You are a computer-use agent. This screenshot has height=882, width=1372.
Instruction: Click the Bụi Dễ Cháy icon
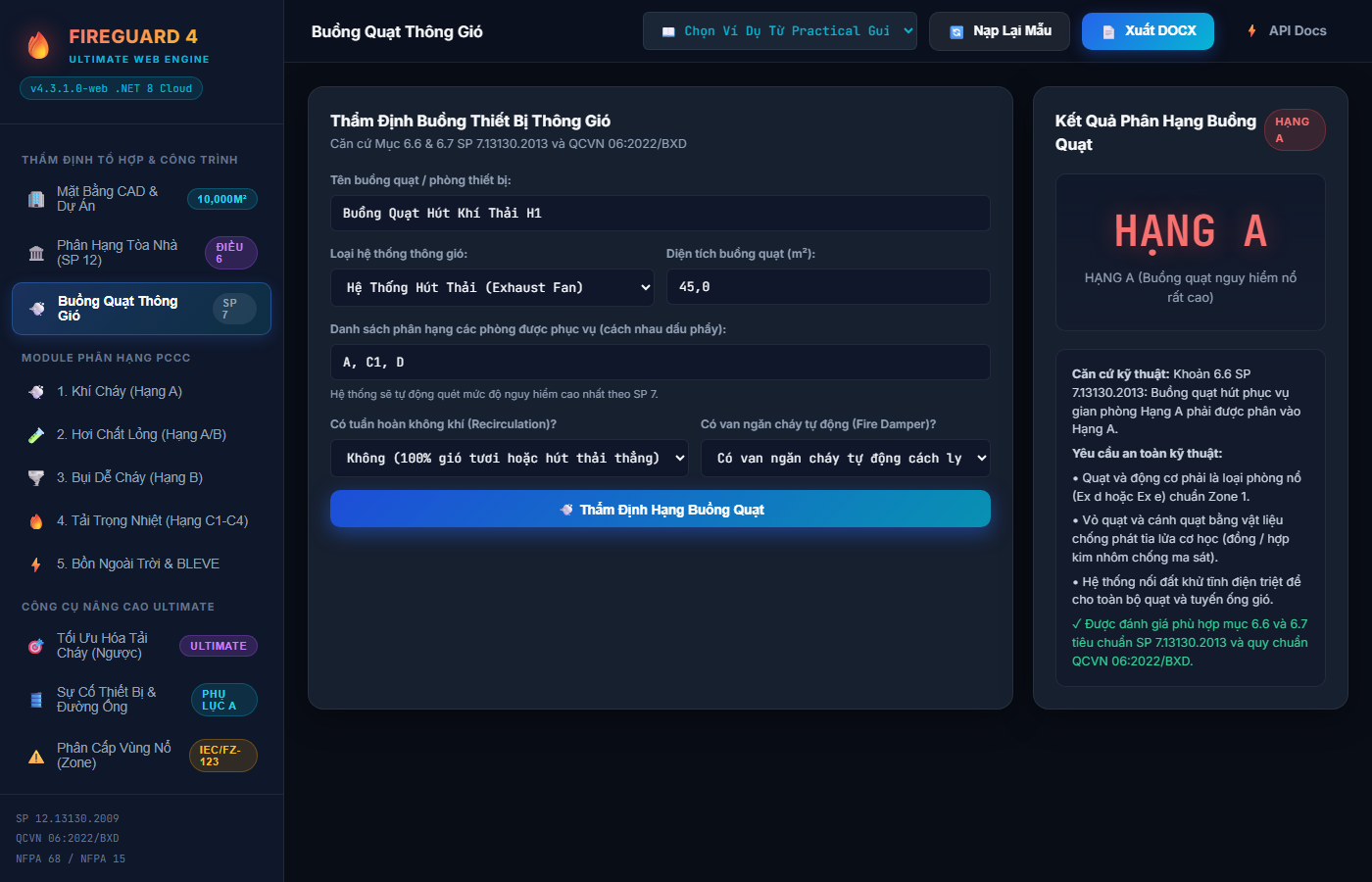[x=36, y=478]
